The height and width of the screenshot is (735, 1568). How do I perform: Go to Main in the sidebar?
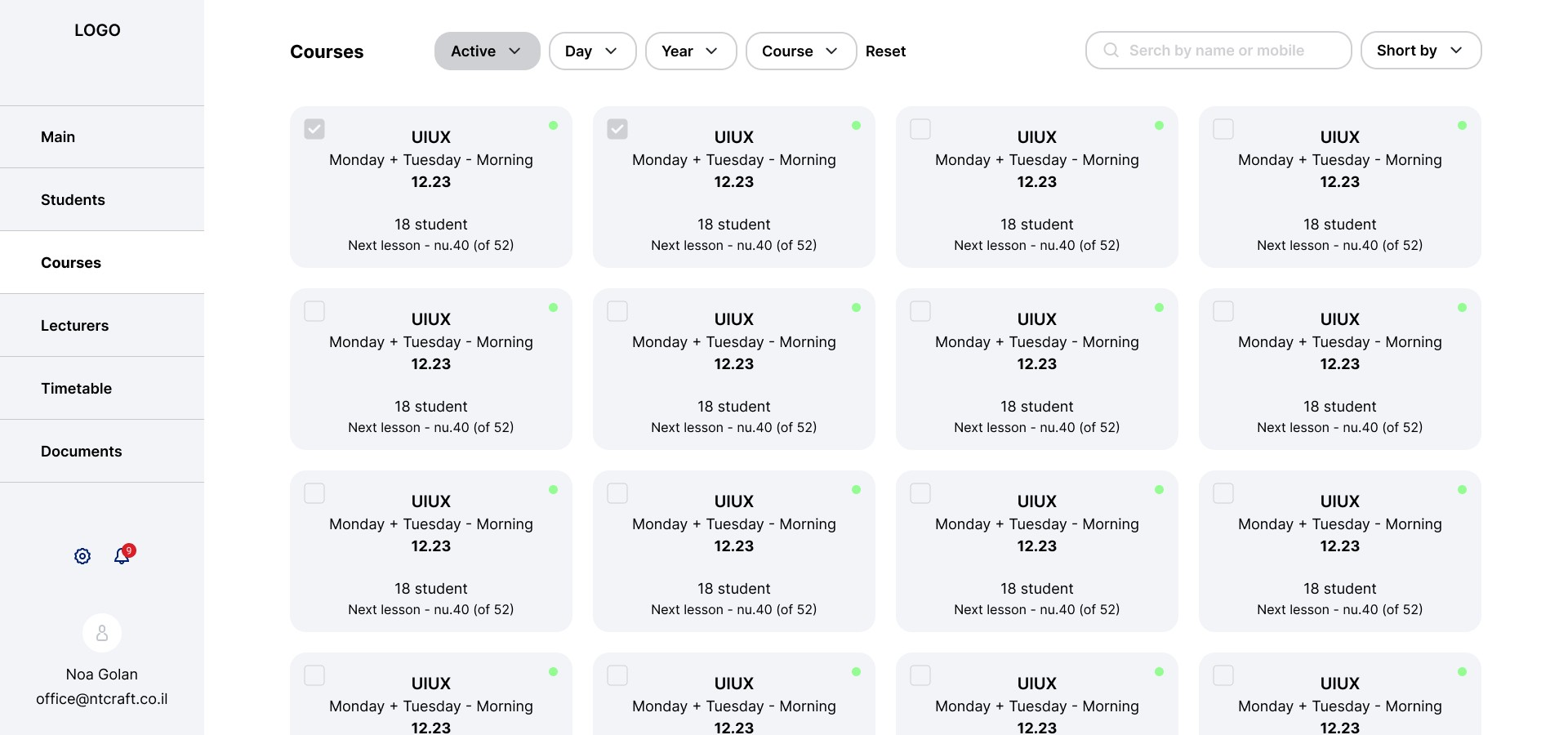(x=102, y=137)
